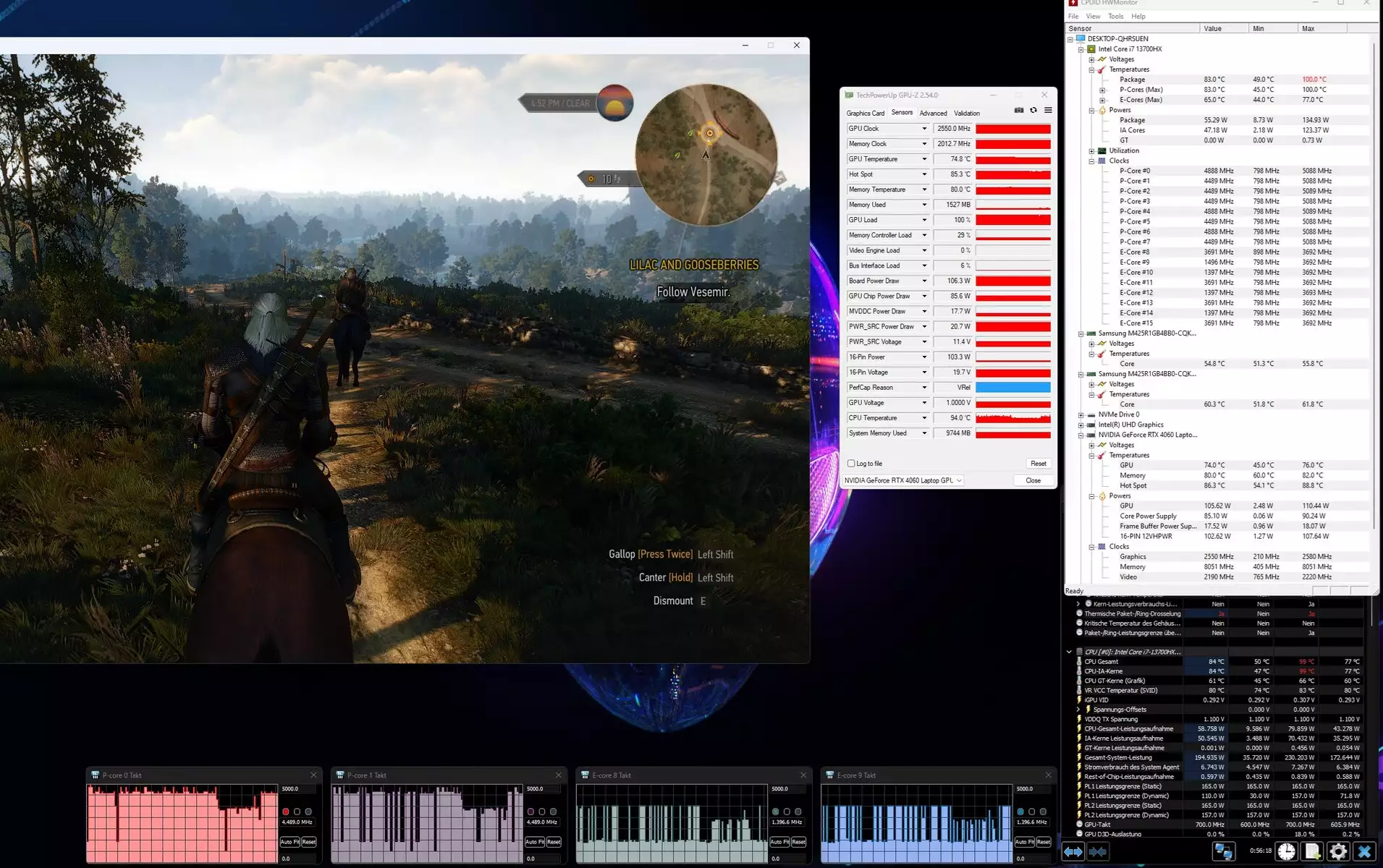Collapse Intel Core i7 13700HX node
The width and height of the screenshot is (1383, 868).
coord(1081,49)
